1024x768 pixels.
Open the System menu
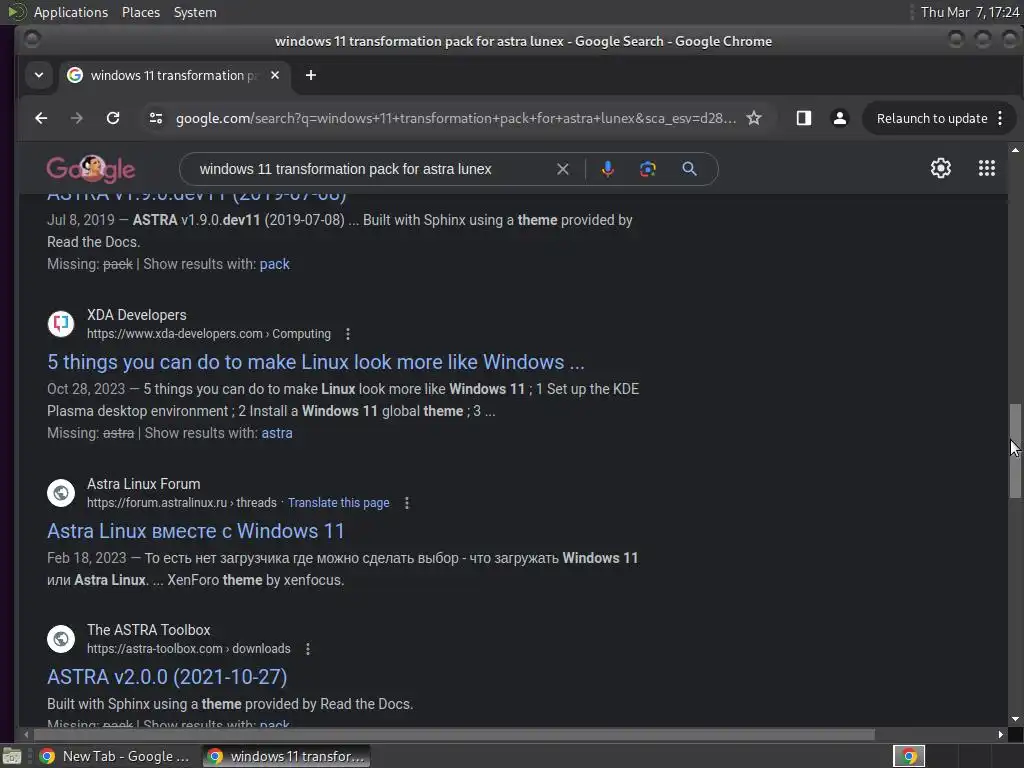195,12
